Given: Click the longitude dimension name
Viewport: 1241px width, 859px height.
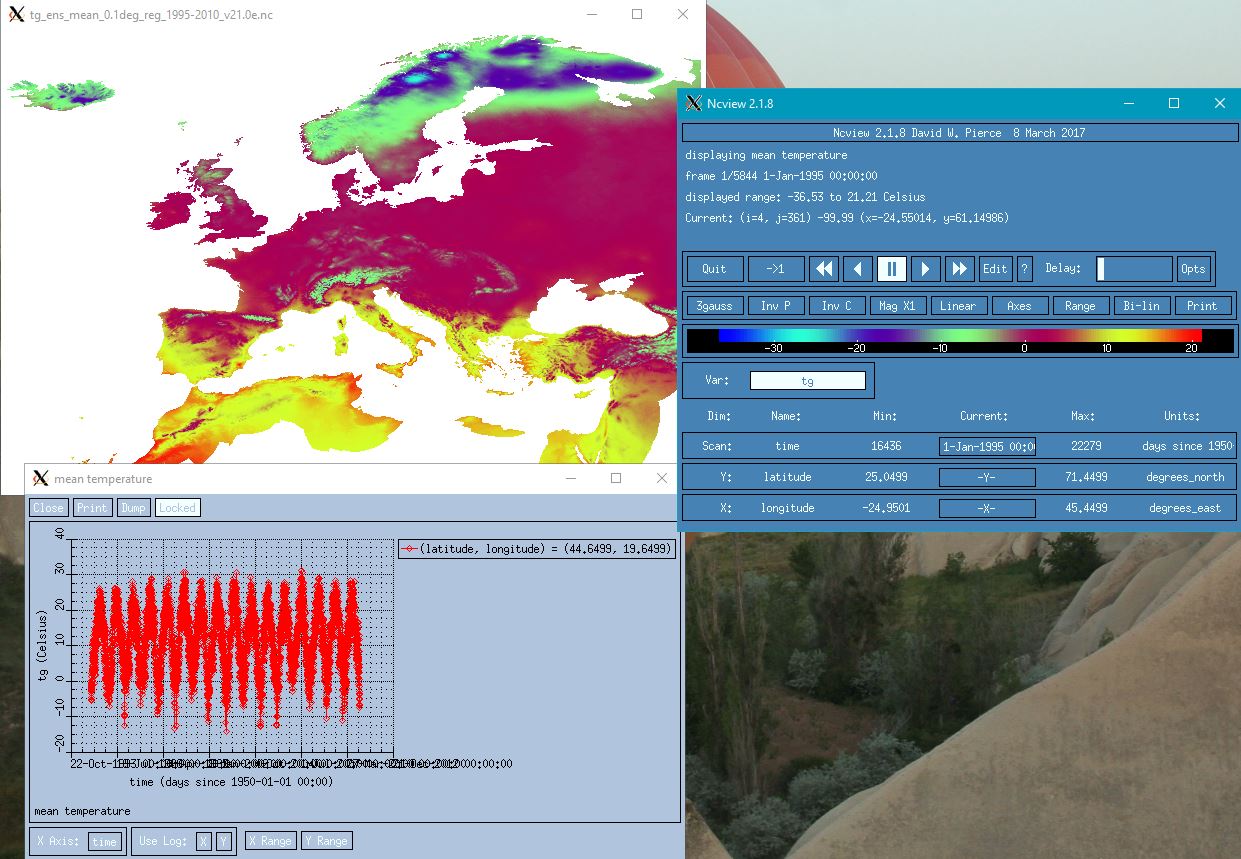Looking at the screenshot, I should 787,508.
